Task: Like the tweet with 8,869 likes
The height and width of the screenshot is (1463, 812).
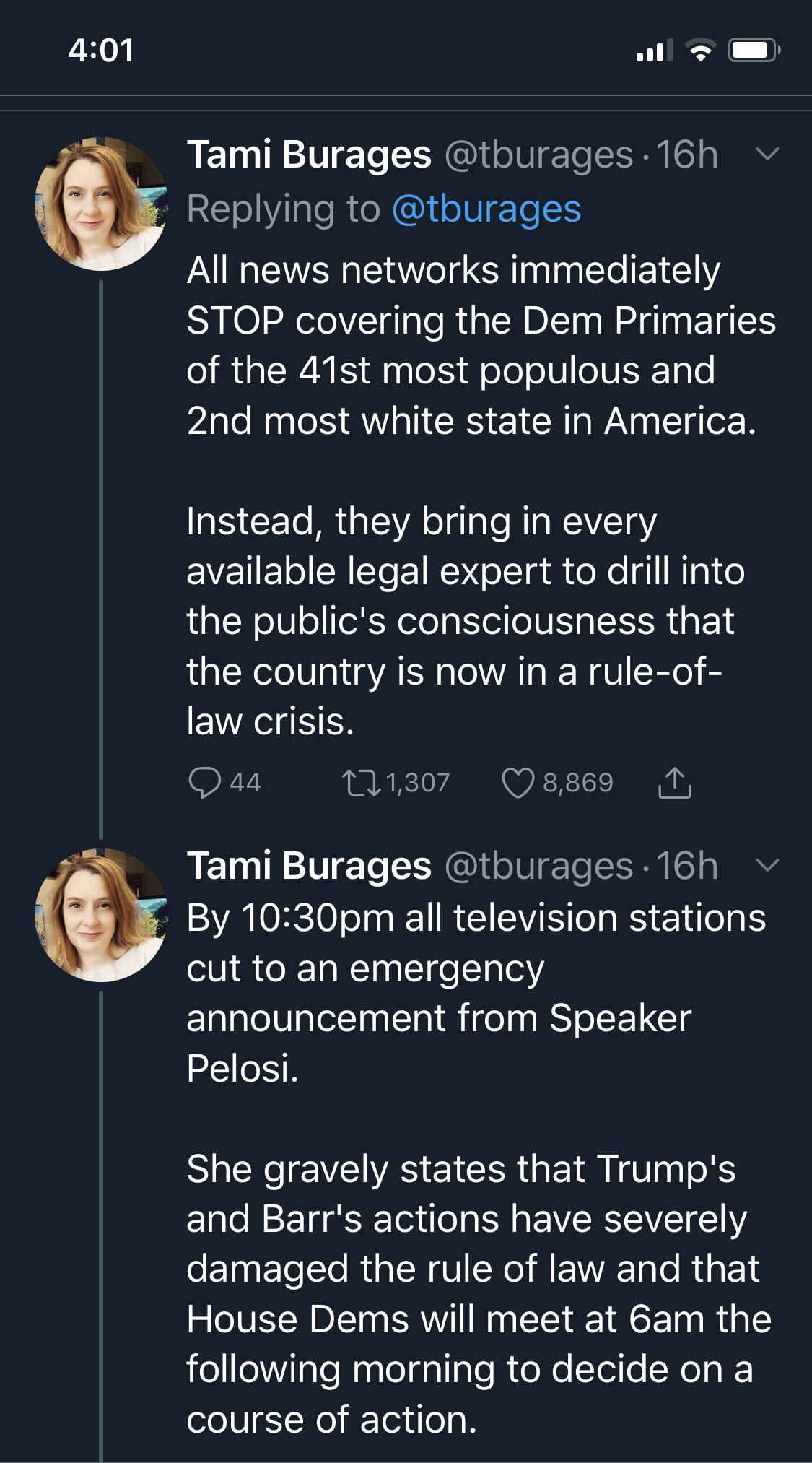Action: click(x=518, y=783)
